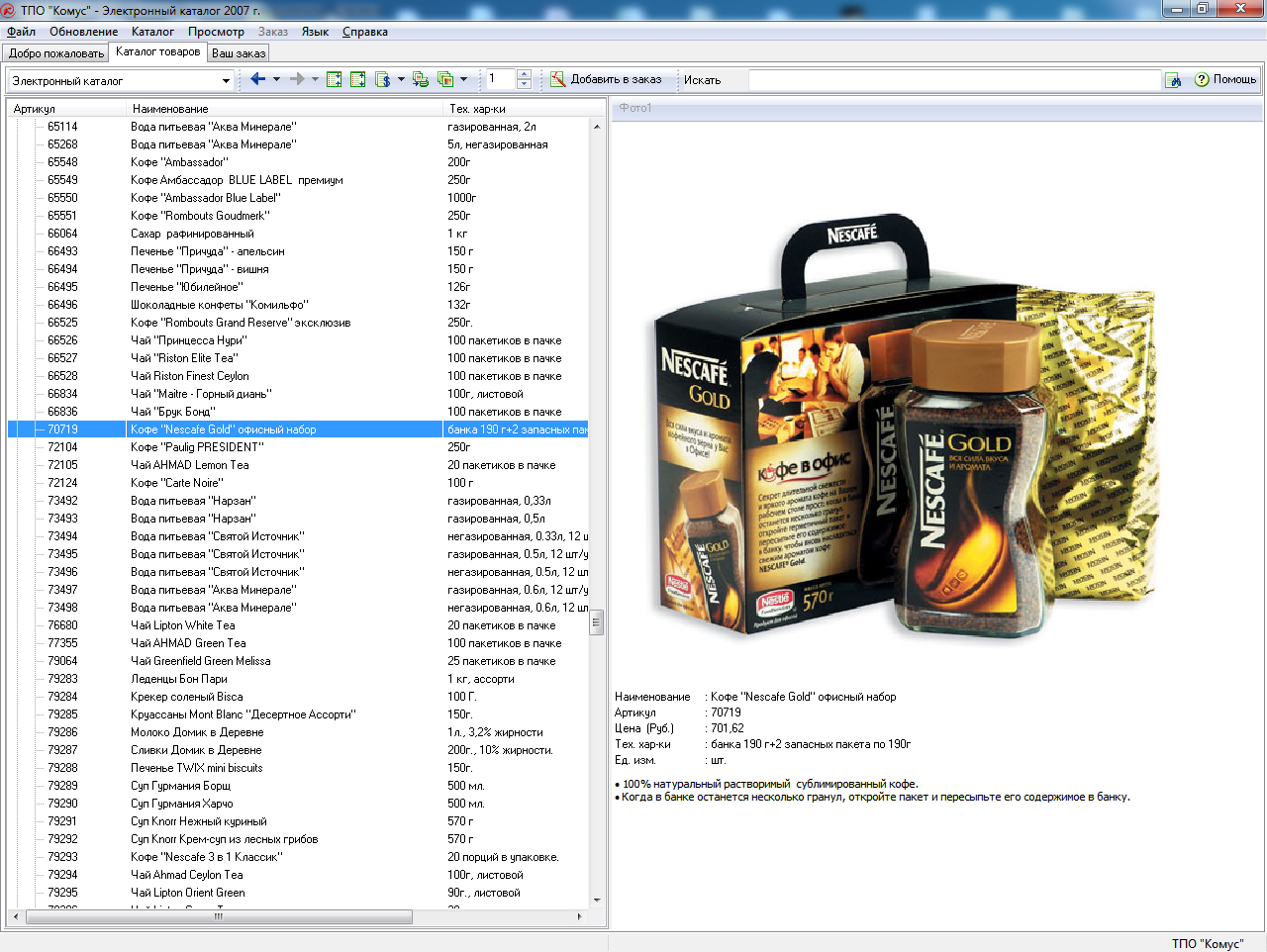Sort by the 'Тех. хар-ки' column header
The width and height of the screenshot is (1267, 952).
[x=525, y=109]
